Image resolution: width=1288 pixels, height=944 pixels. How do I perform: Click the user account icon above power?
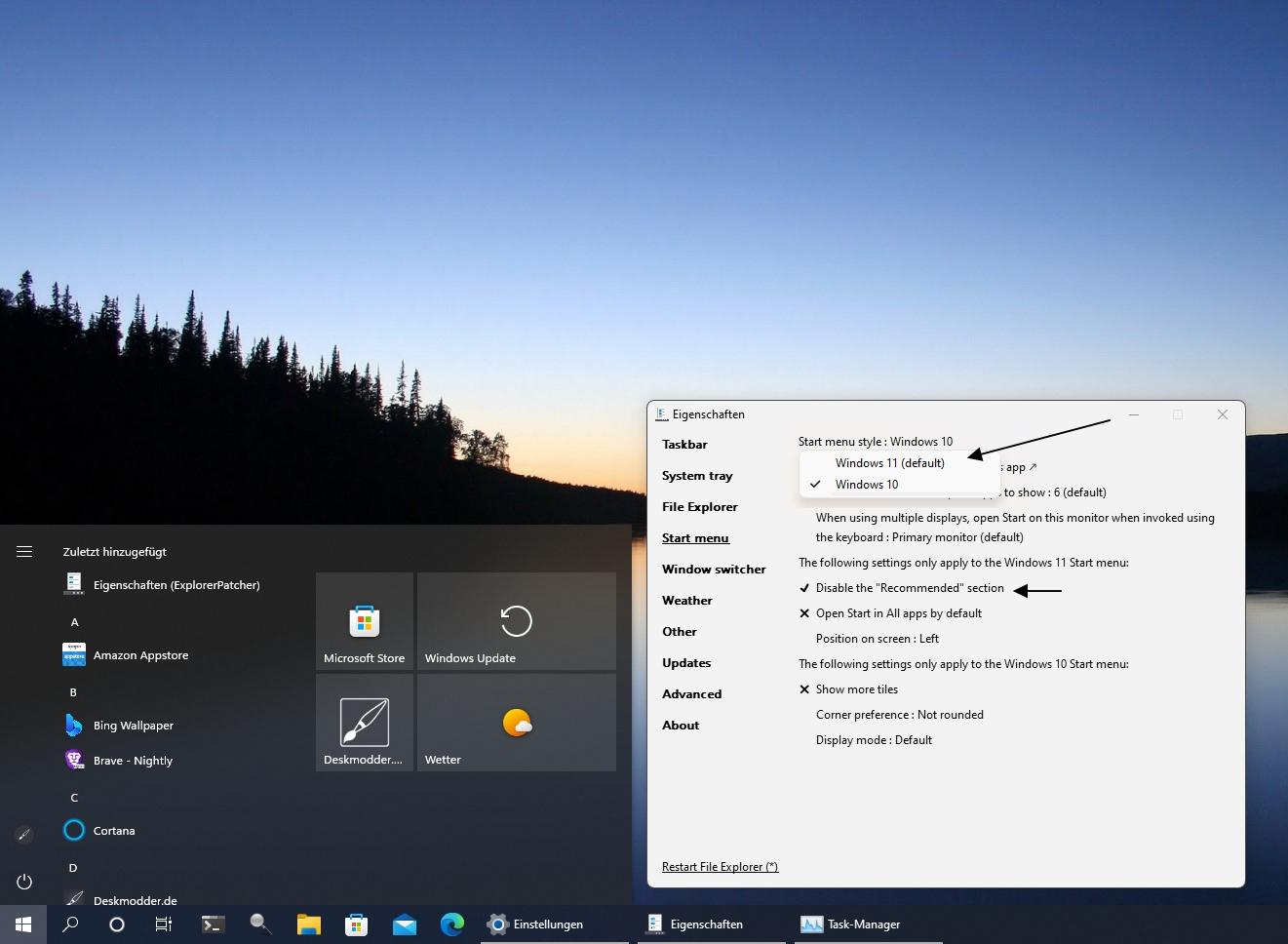(x=24, y=835)
